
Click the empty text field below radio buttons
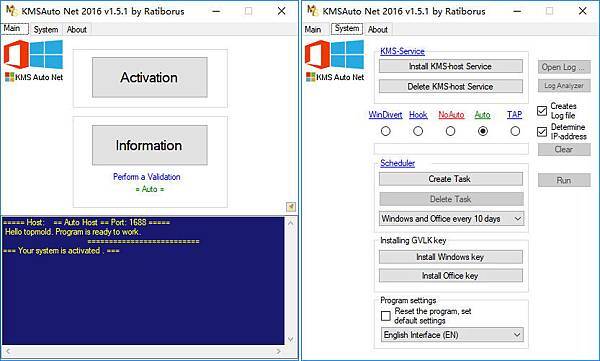(x=451, y=149)
